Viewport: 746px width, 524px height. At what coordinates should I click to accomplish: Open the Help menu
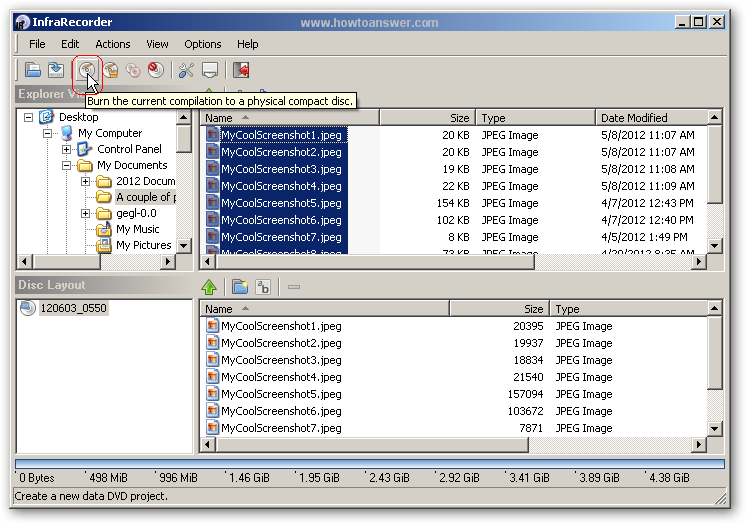tap(247, 44)
